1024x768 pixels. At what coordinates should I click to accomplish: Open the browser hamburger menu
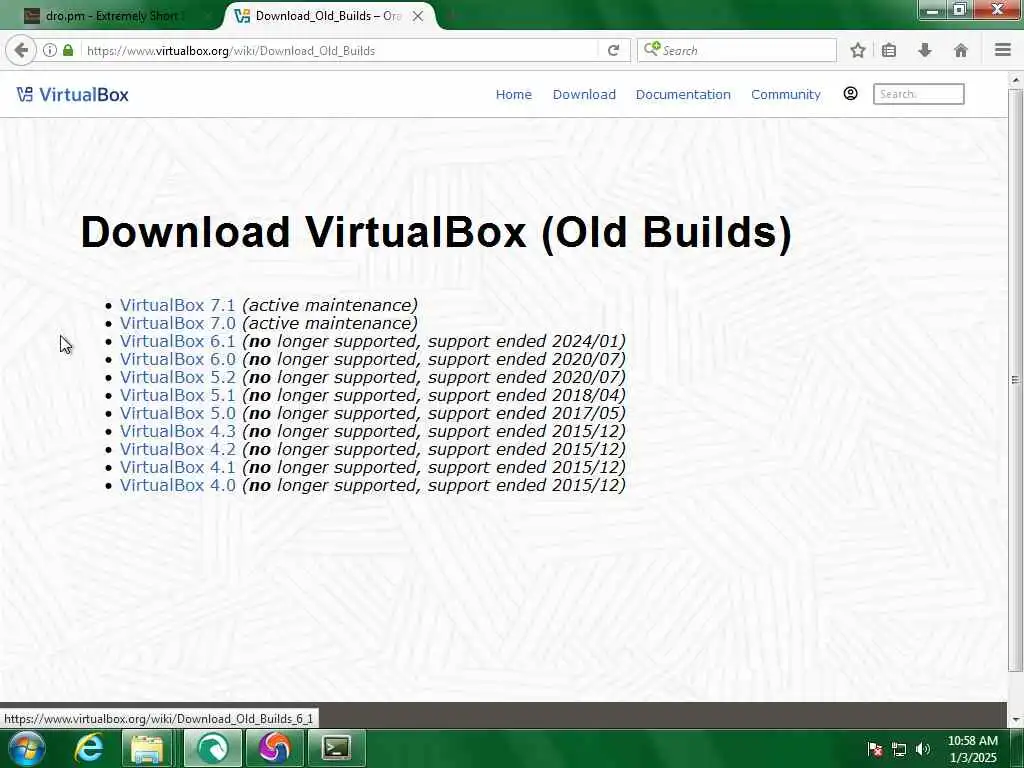(1003, 50)
